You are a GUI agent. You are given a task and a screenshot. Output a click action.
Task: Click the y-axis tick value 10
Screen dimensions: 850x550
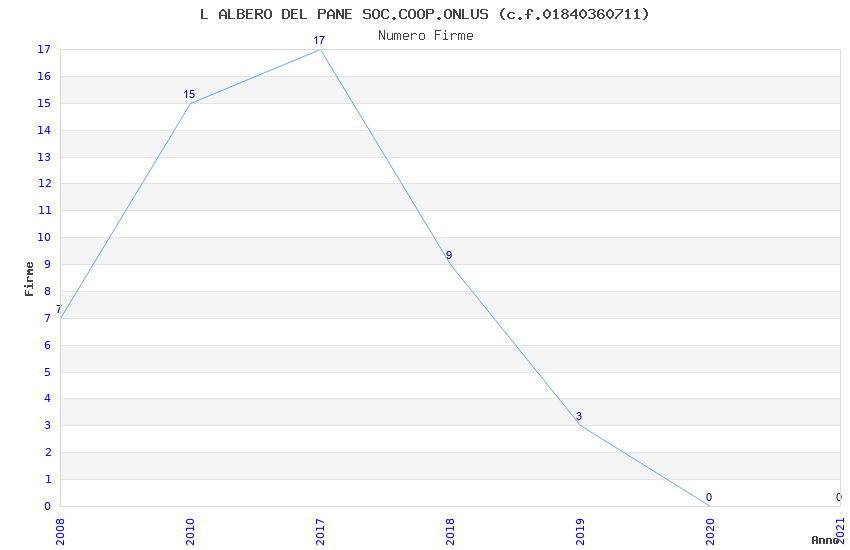[44, 237]
